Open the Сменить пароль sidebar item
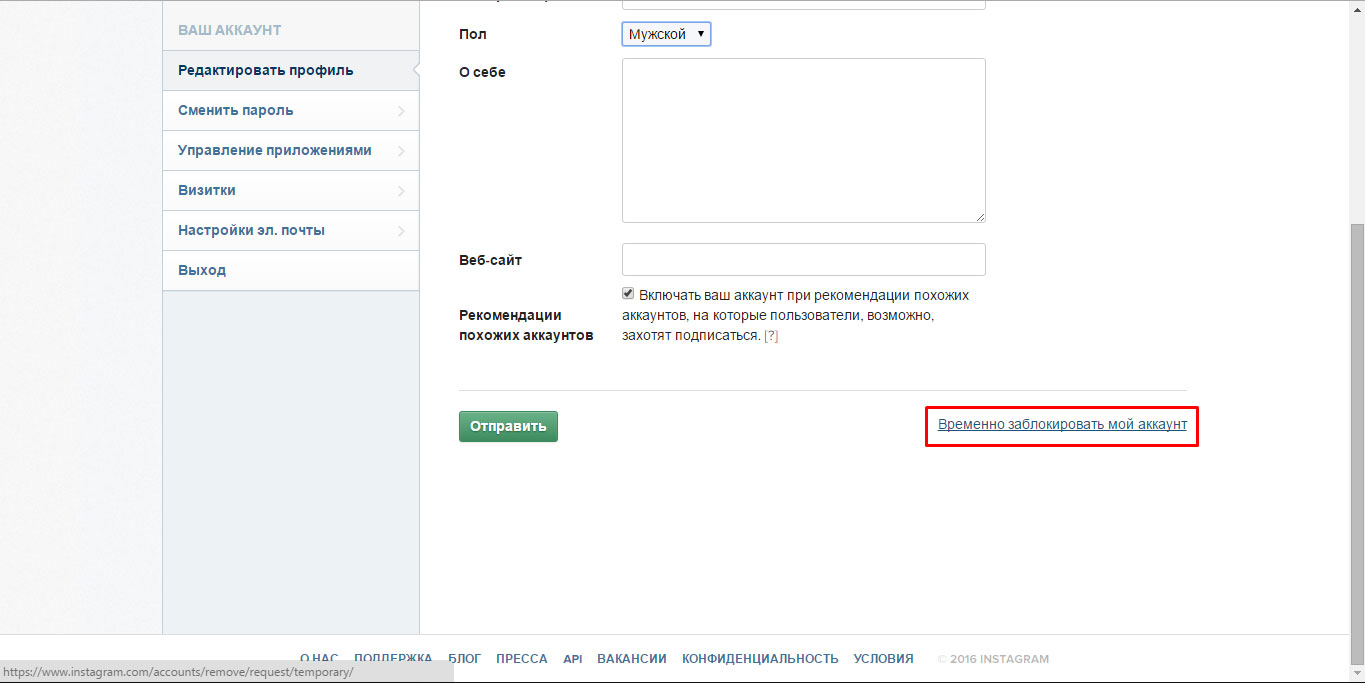This screenshot has height=683, width=1365. pos(236,110)
